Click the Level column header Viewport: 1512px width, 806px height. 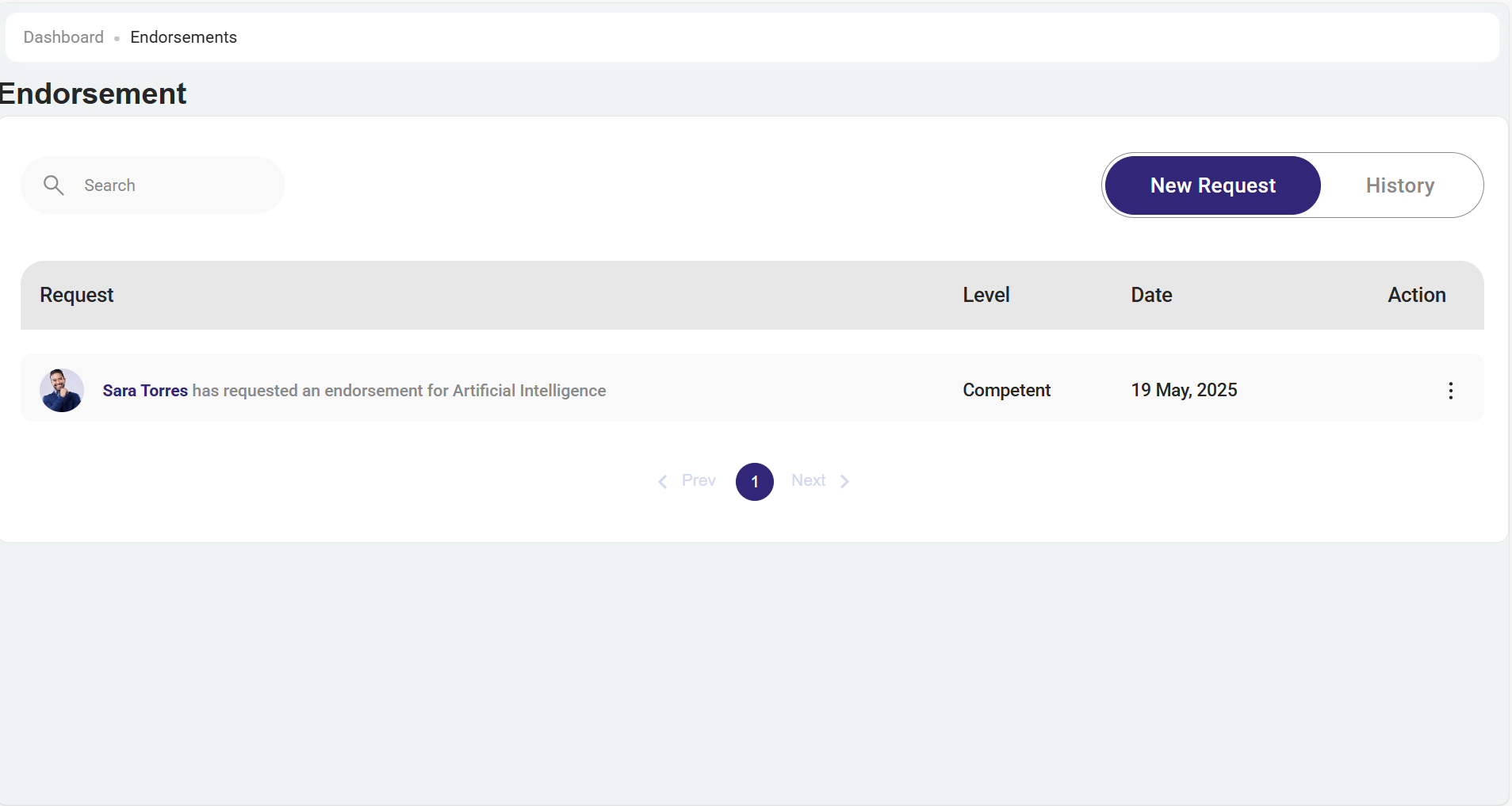click(x=986, y=295)
